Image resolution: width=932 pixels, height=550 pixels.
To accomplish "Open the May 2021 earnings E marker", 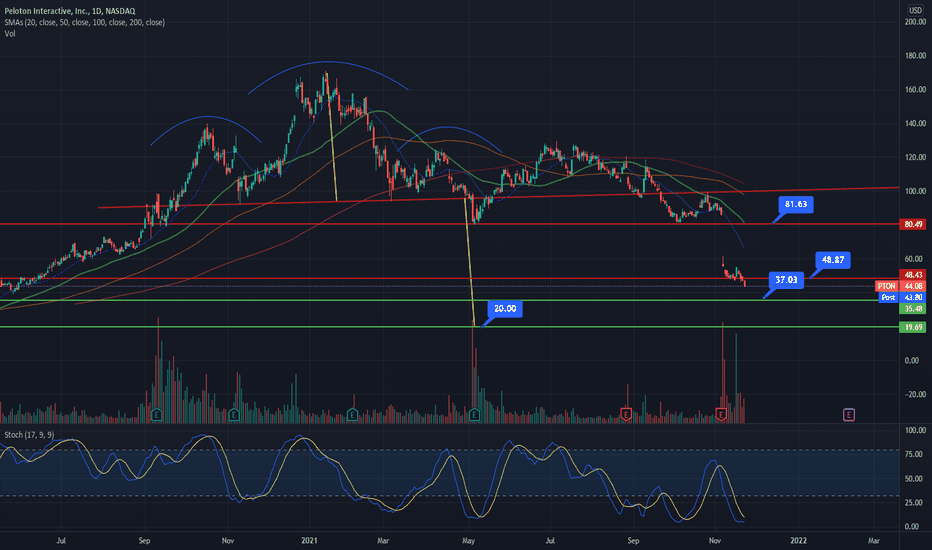I will pyautogui.click(x=474, y=414).
